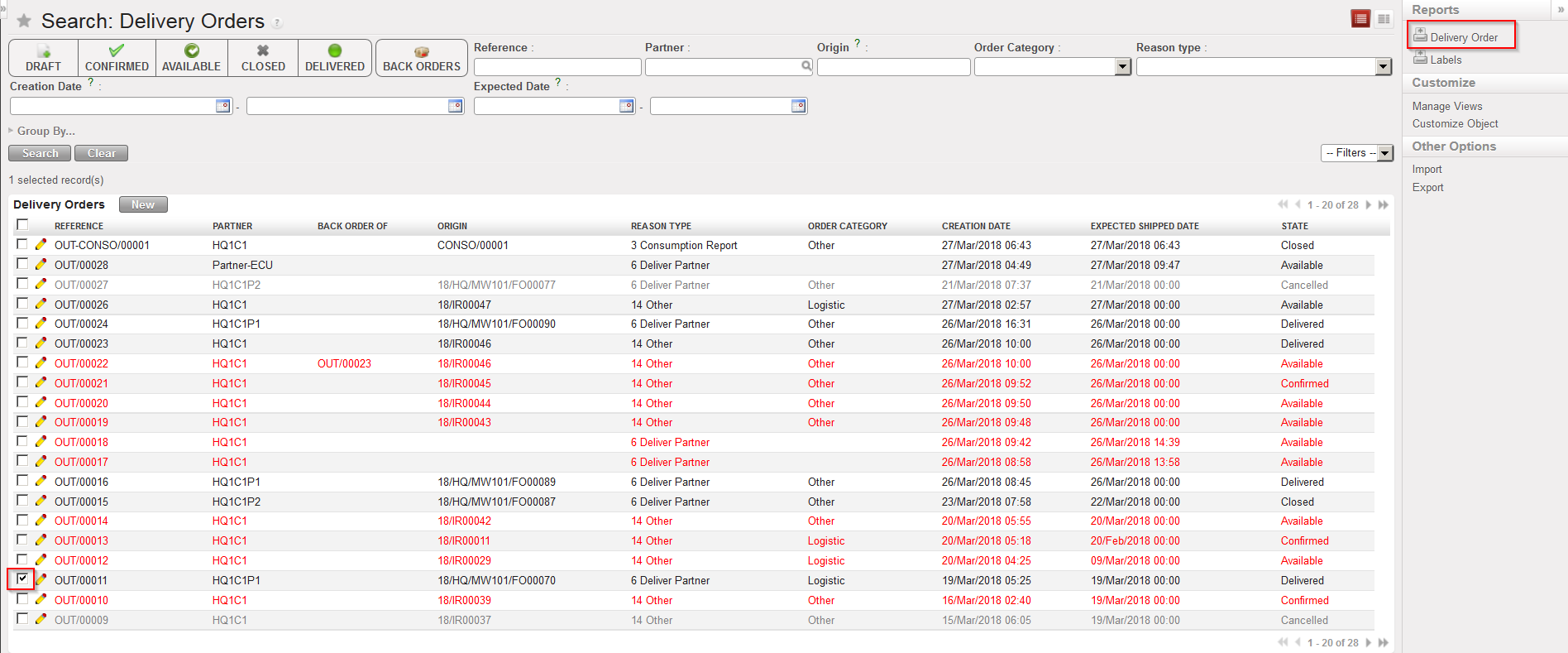Viewport: 1568px width, 653px height.
Task: Open the Creation Date start calendar picker
Action: tap(222, 106)
